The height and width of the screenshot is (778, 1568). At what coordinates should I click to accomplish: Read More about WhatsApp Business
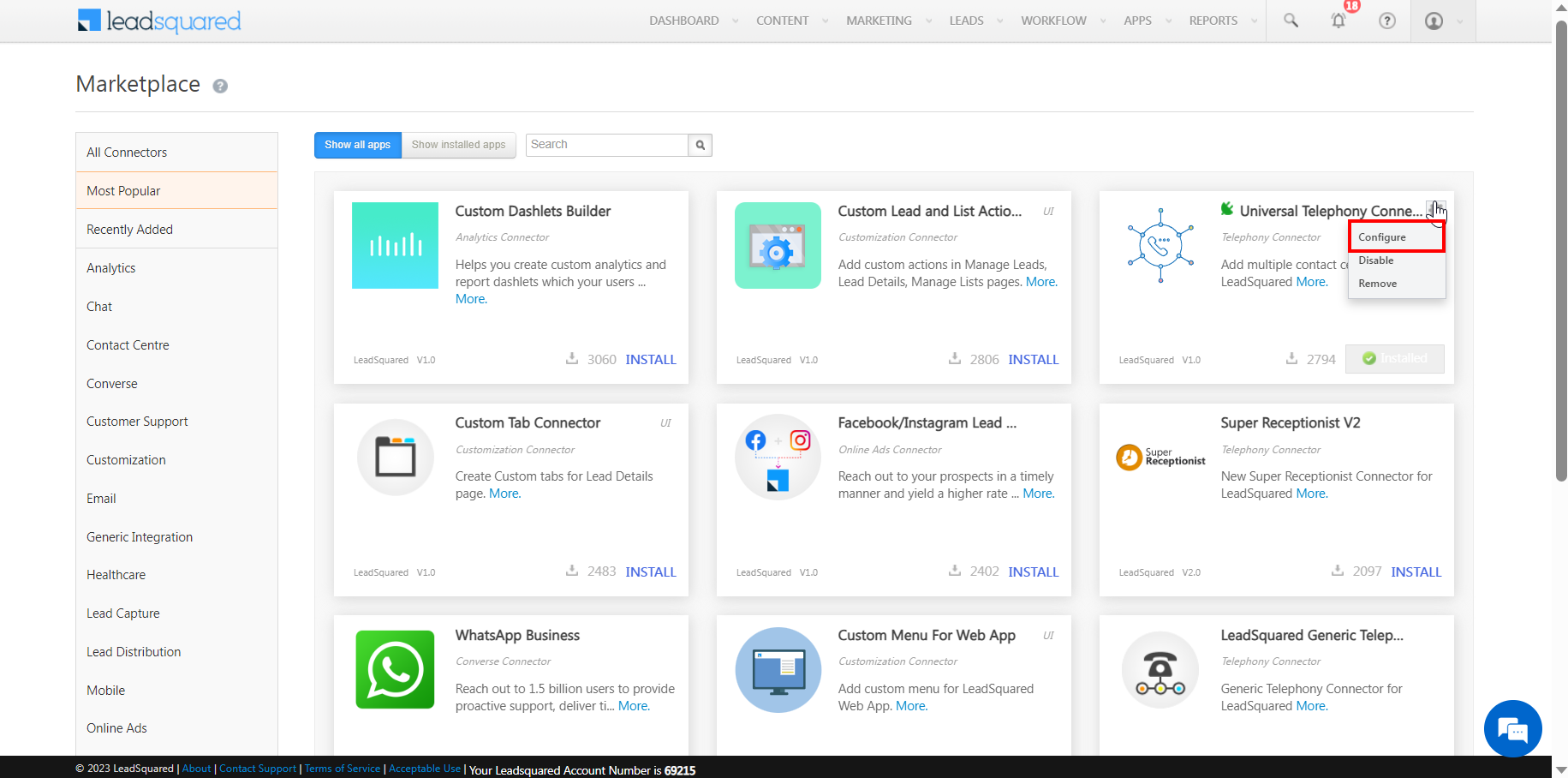(x=634, y=706)
